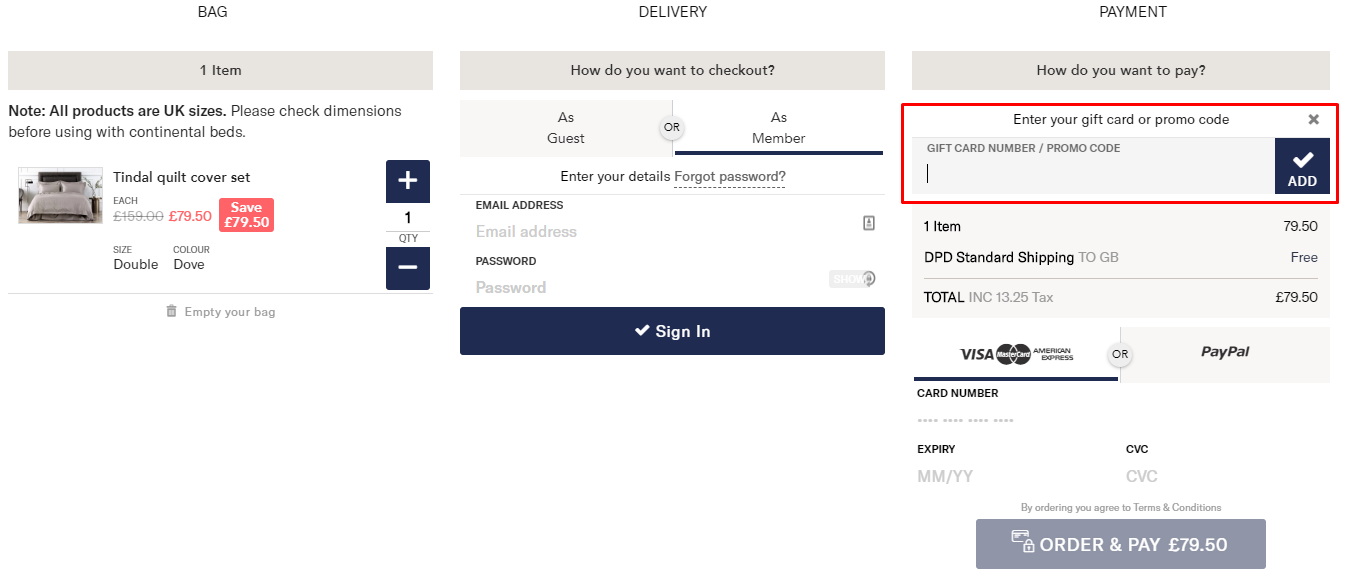Click the ADD checkmark button
The image size is (1345, 576).
click(x=1302, y=166)
